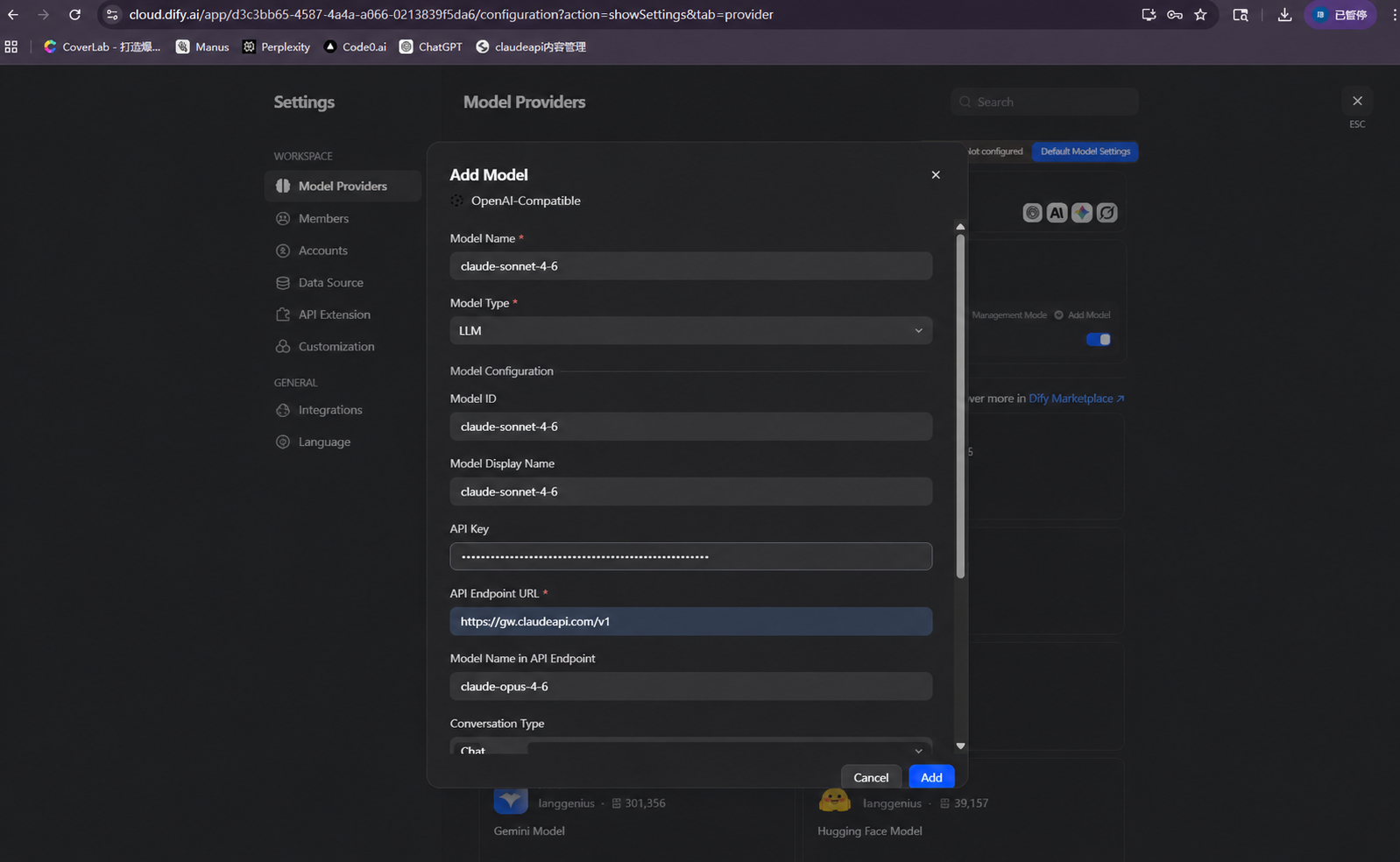Screen dimensions: 1400x862
Task: Close the Add Model dialog
Action: pos(936,174)
